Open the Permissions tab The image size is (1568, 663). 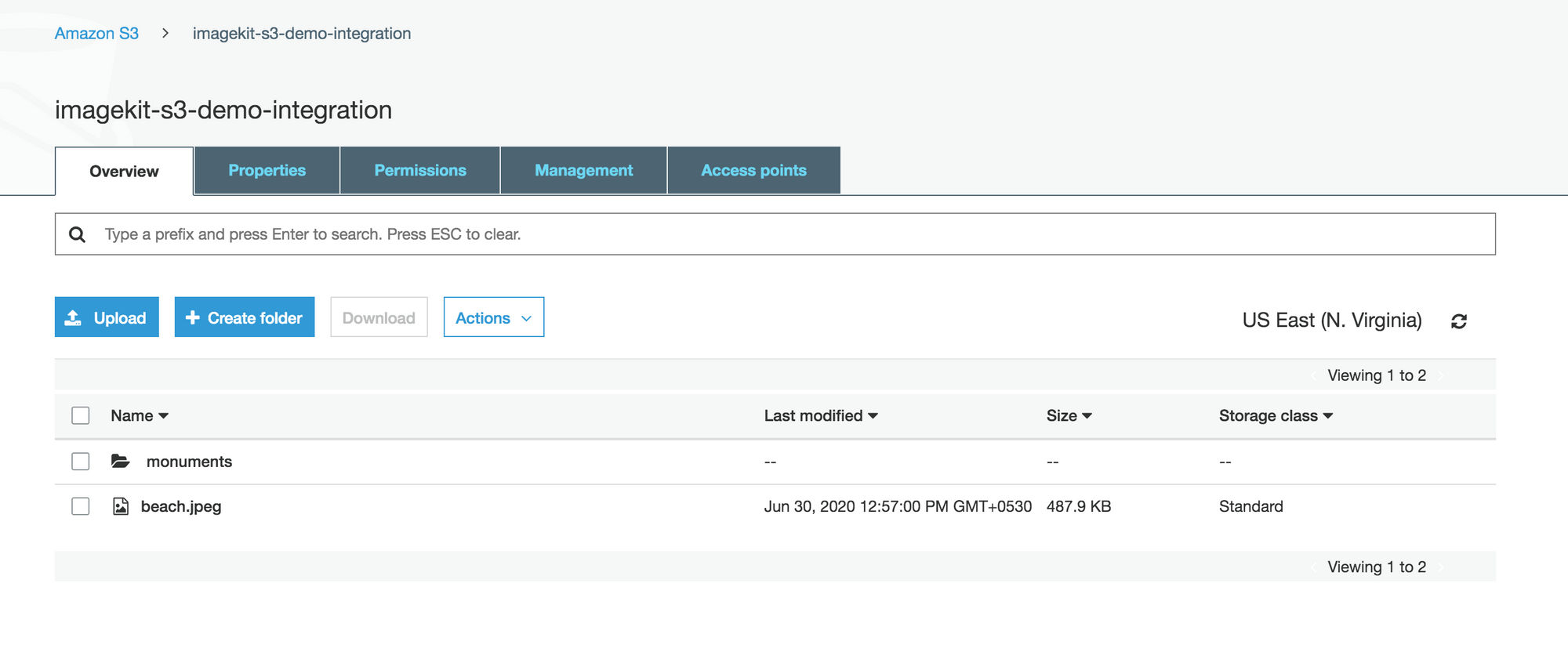[420, 170]
